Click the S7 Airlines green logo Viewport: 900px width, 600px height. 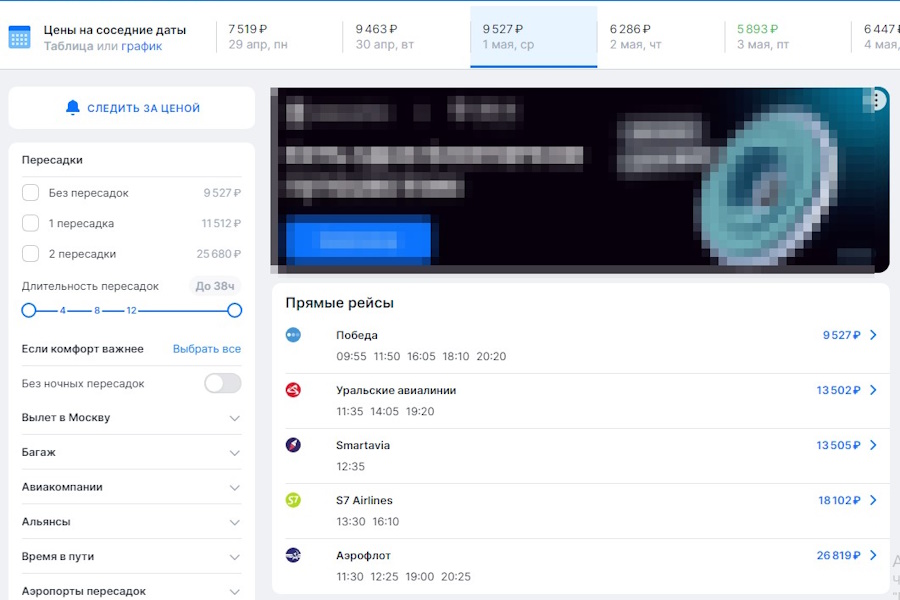293,500
